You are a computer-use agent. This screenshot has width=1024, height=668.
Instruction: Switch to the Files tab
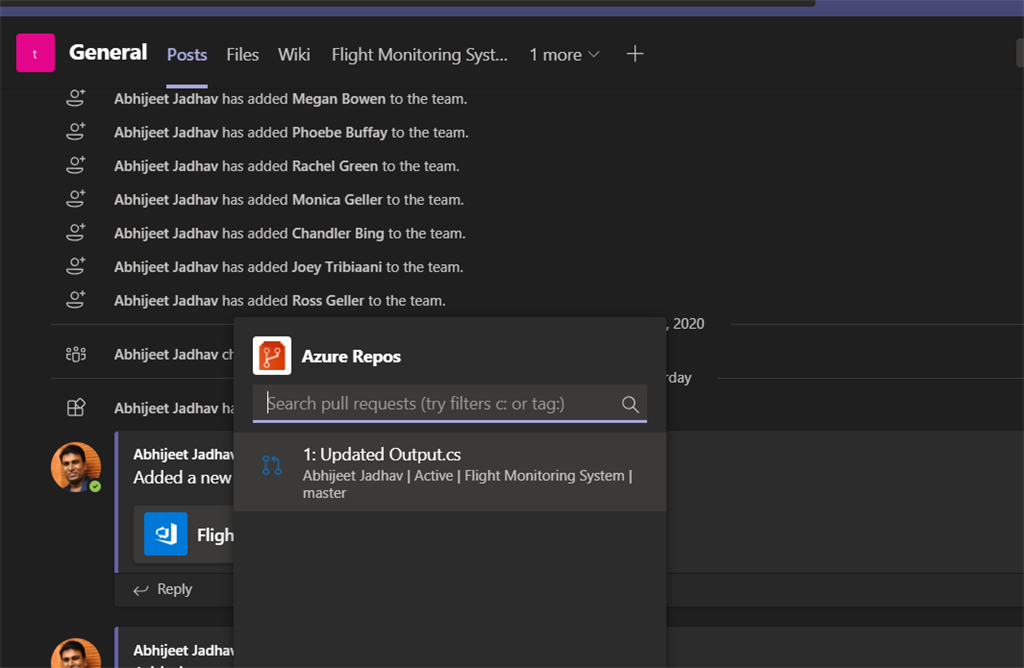tap(242, 55)
